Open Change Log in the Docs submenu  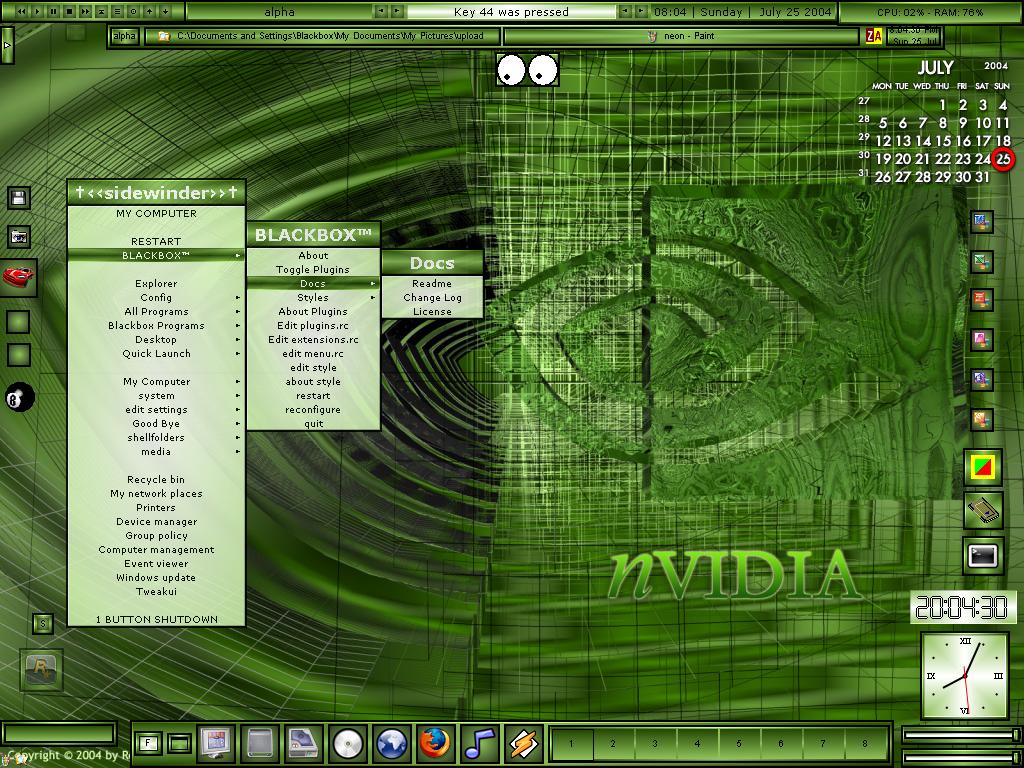(432, 298)
